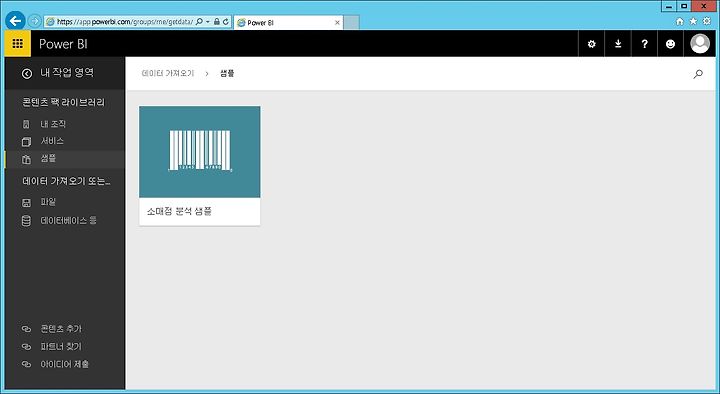Select 파일 in the sidebar
This screenshot has height=394, width=720.
tap(48, 202)
